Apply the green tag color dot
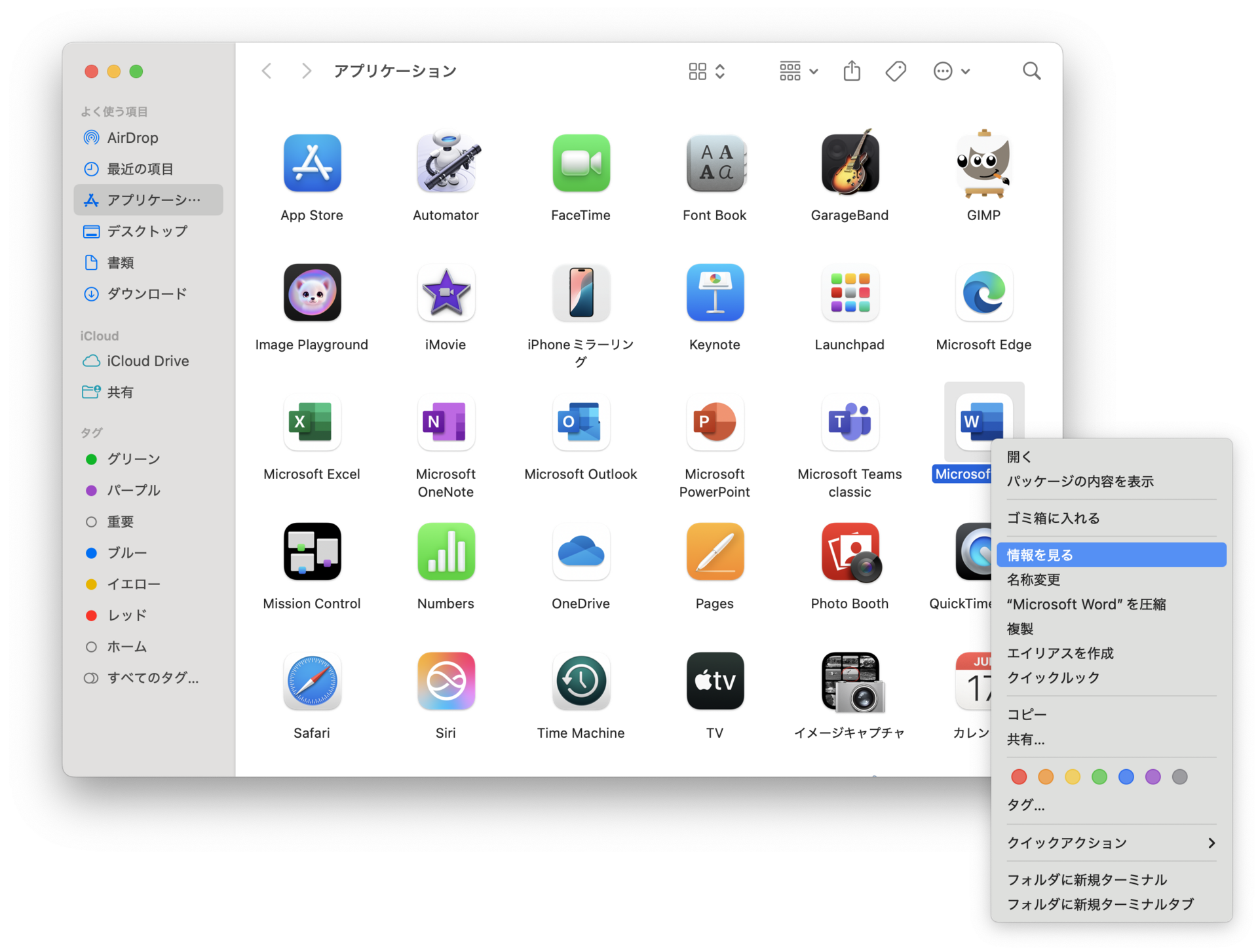 (x=1099, y=777)
